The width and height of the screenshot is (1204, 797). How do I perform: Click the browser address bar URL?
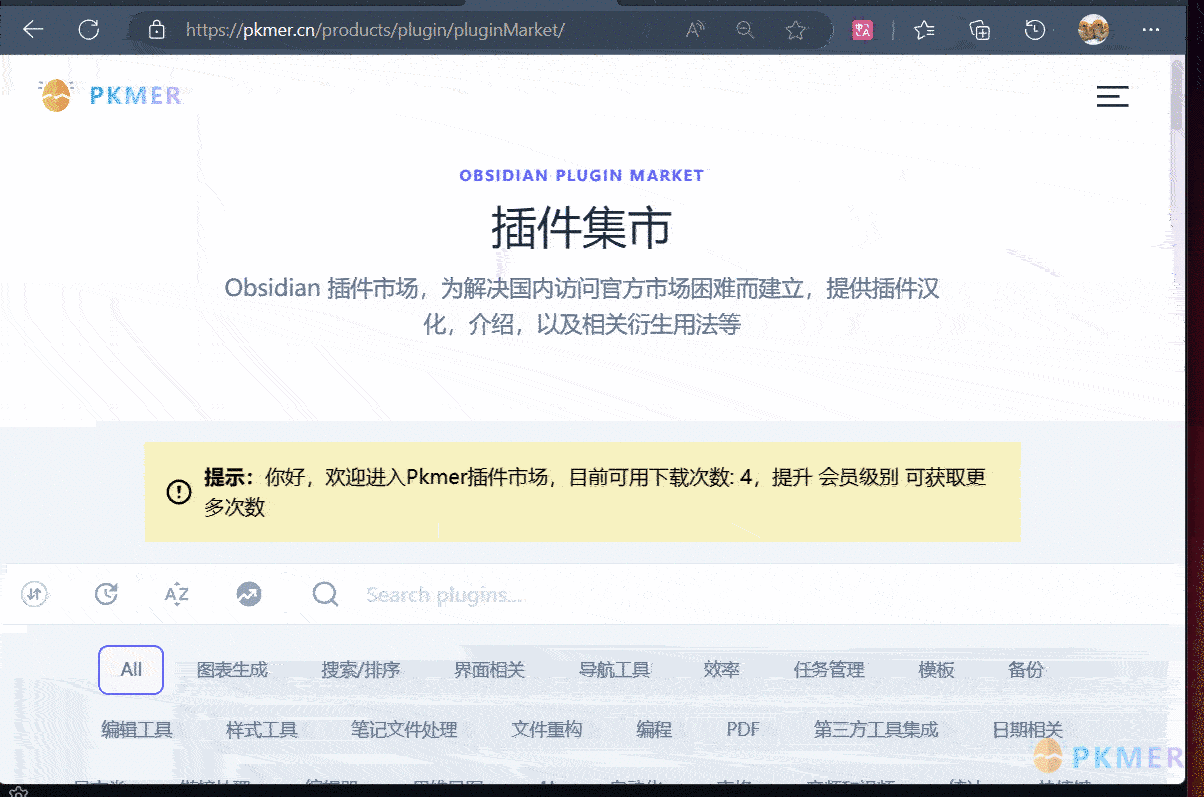pos(376,30)
